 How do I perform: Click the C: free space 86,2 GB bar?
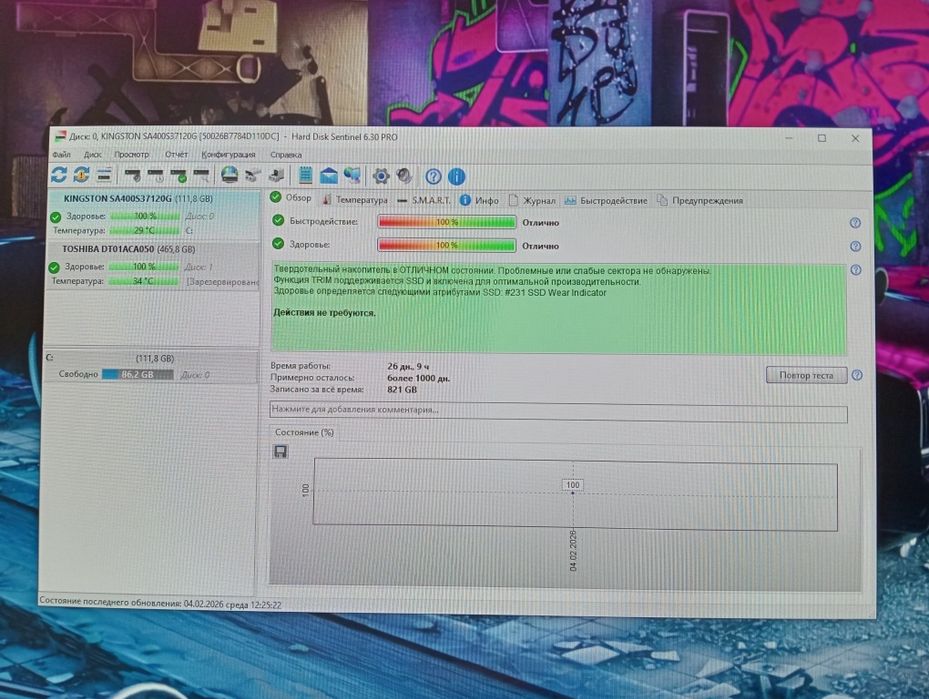coord(137,374)
